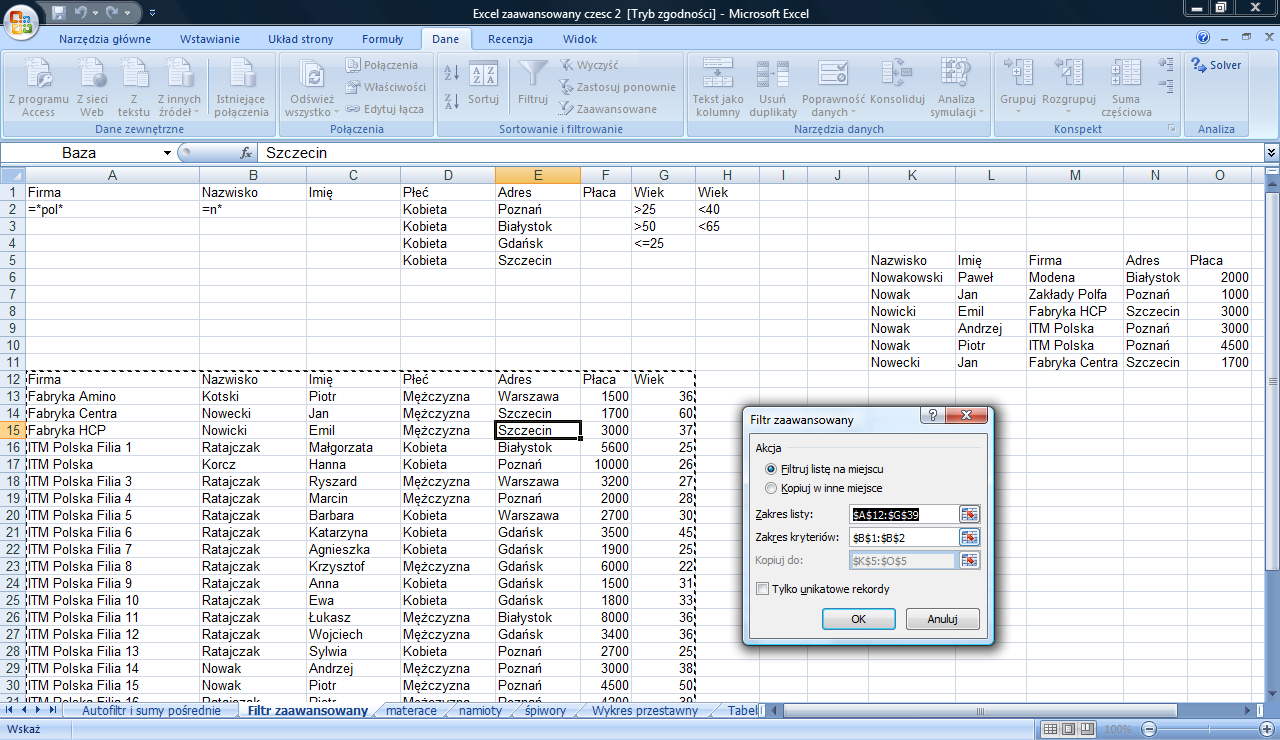Image resolution: width=1280 pixels, height=740 pixels.
Task: Import data via Z programu Access
Action: 38,88
